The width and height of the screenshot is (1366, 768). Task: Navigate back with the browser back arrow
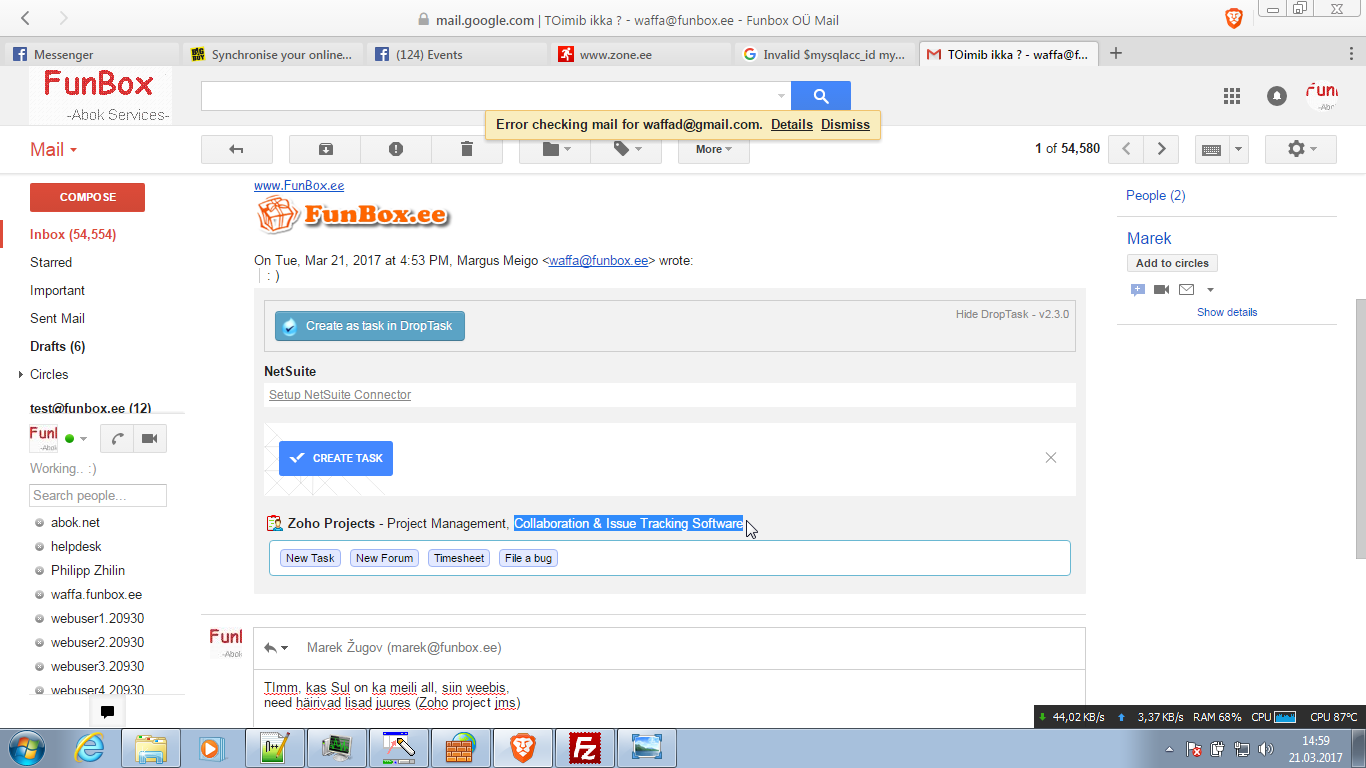25,18
